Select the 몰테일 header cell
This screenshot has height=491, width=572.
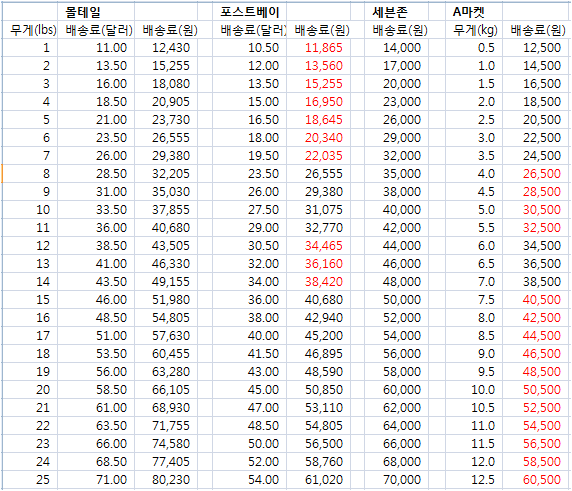click(96, 12)
